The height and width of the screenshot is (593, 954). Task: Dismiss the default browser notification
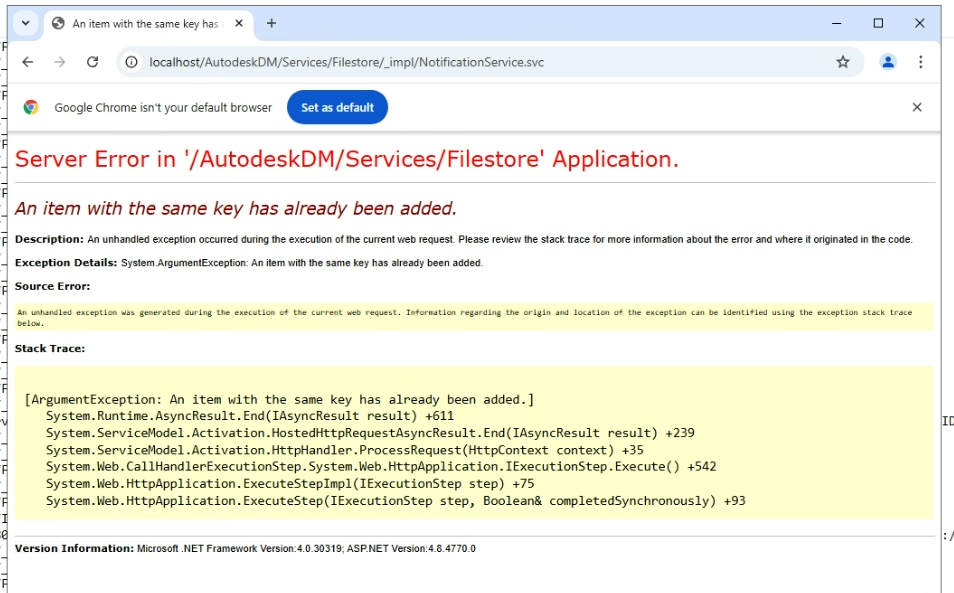[x=917, y=107]
